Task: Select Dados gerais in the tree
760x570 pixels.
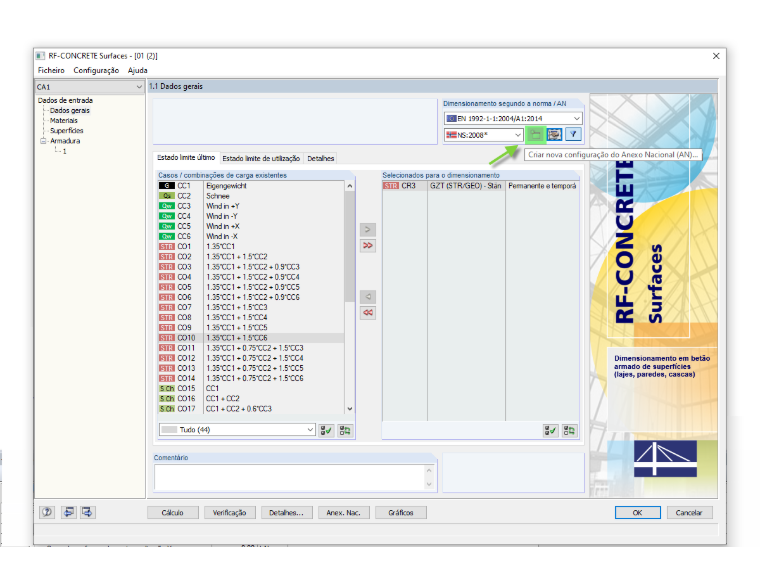Action: pyautogui.click(x=70, y=111)
